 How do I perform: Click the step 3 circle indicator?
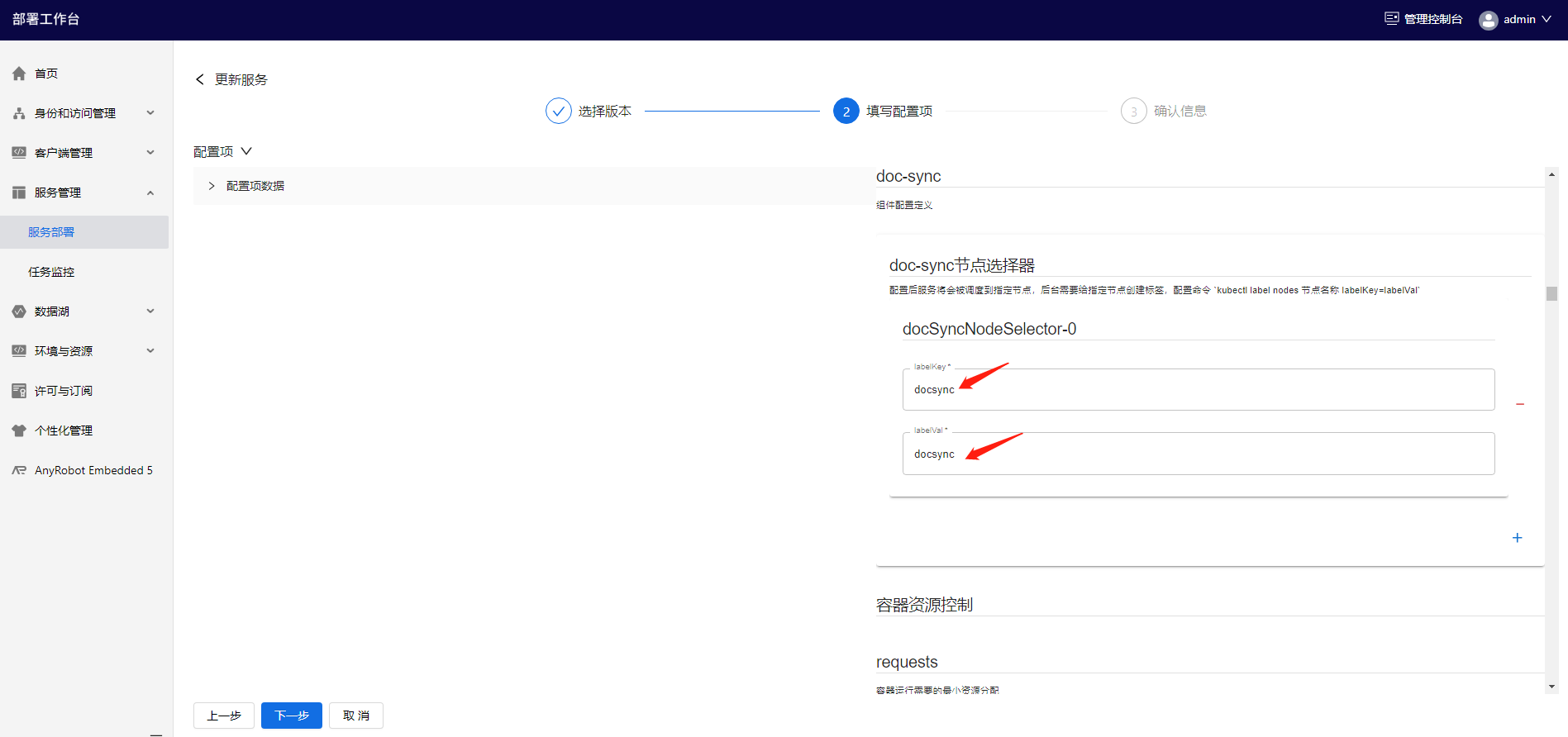tap(1134, 111)
